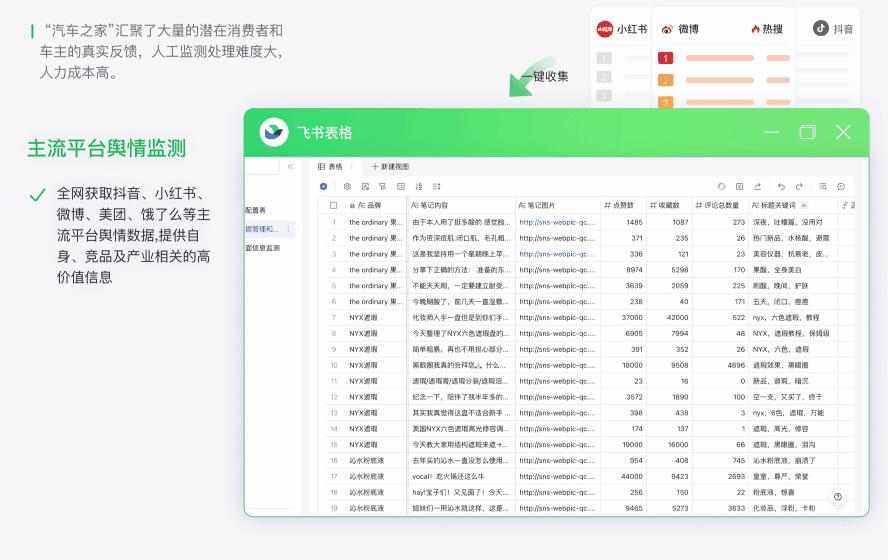Screen dimensions: 888x560
Task: Click the find-in-table search icon
Action: 823,186
